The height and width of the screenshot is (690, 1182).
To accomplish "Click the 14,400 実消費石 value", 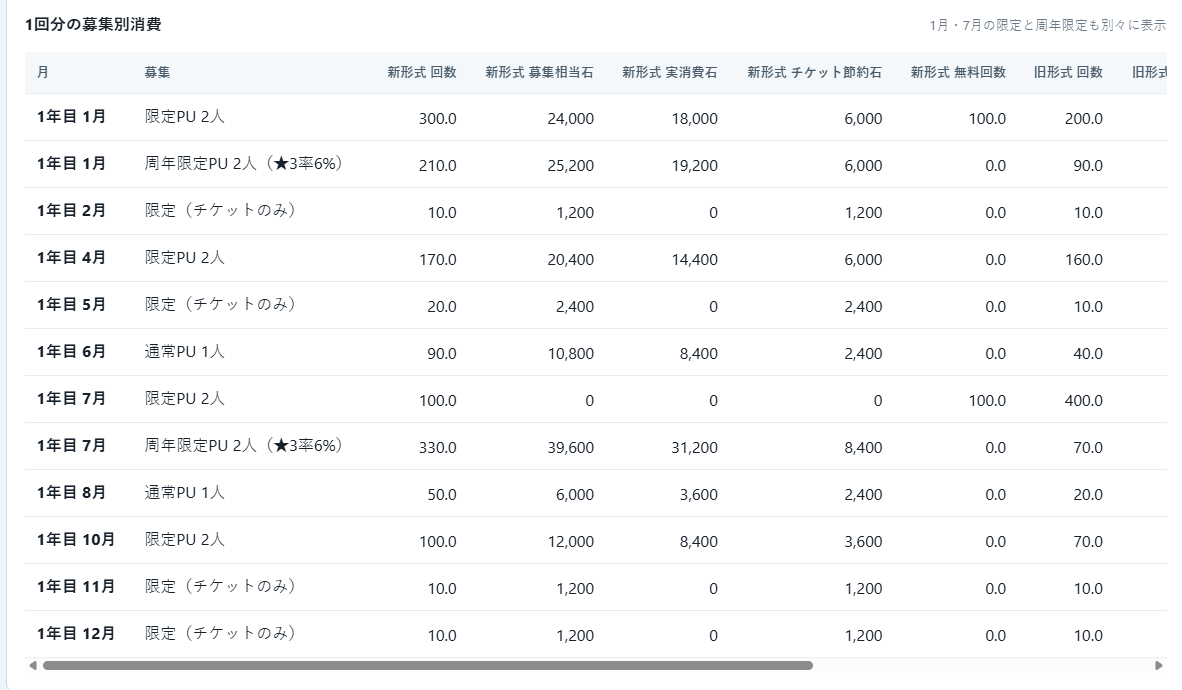I will tap(694, 260).
